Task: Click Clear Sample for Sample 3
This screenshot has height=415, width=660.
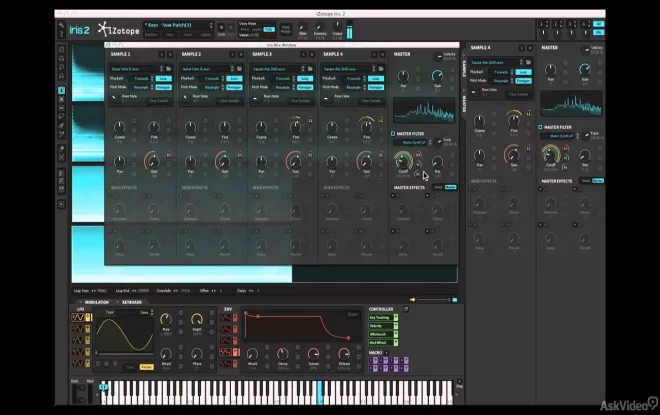Action: pos(300,101)
